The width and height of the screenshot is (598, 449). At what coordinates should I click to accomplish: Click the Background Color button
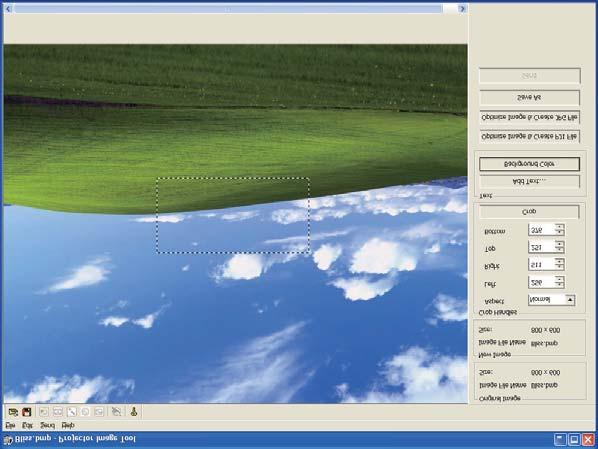point(529,164)
